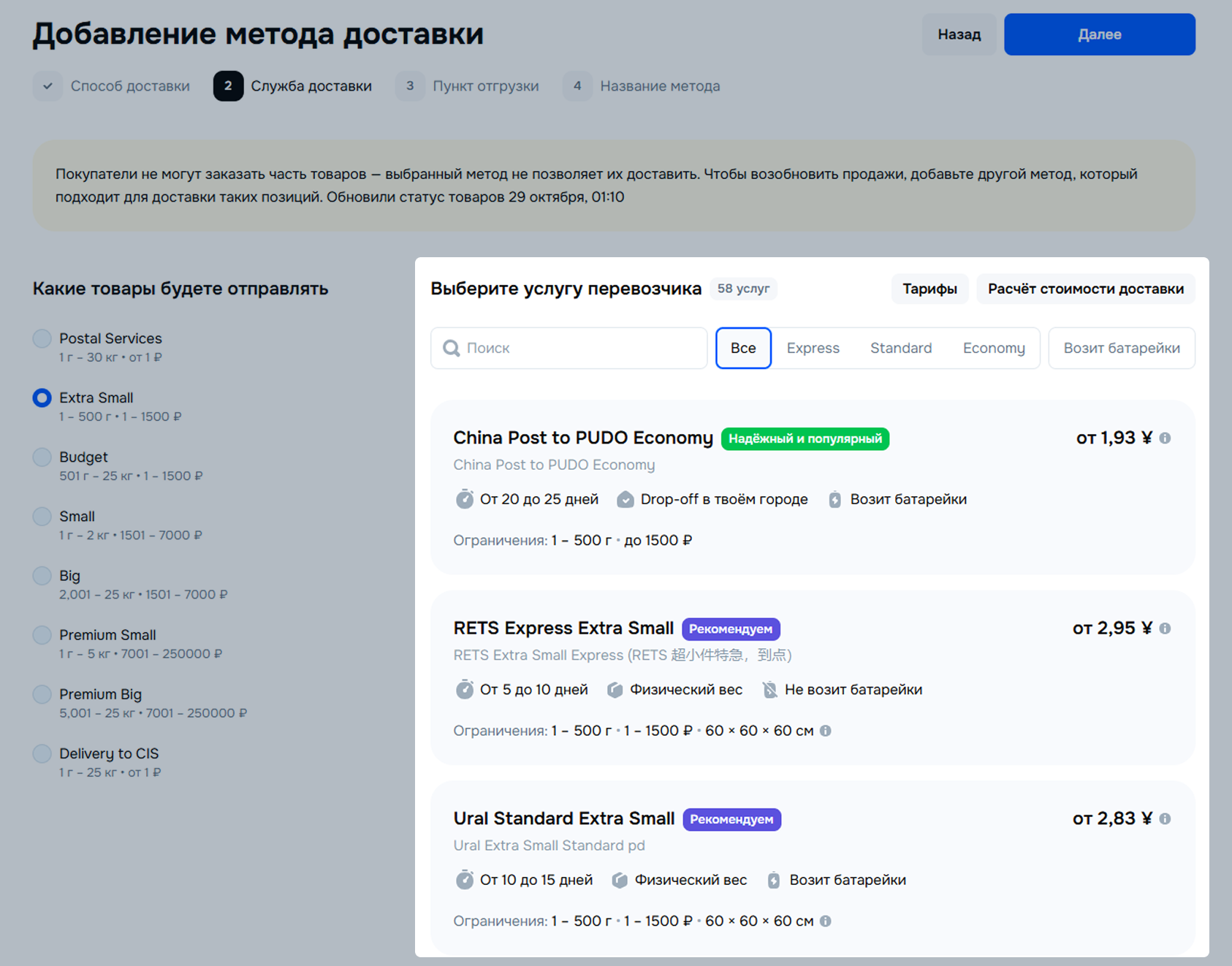Click info icon after Ural 60 × 60 × 60 см
The image size is (1232, 966).
825,921
